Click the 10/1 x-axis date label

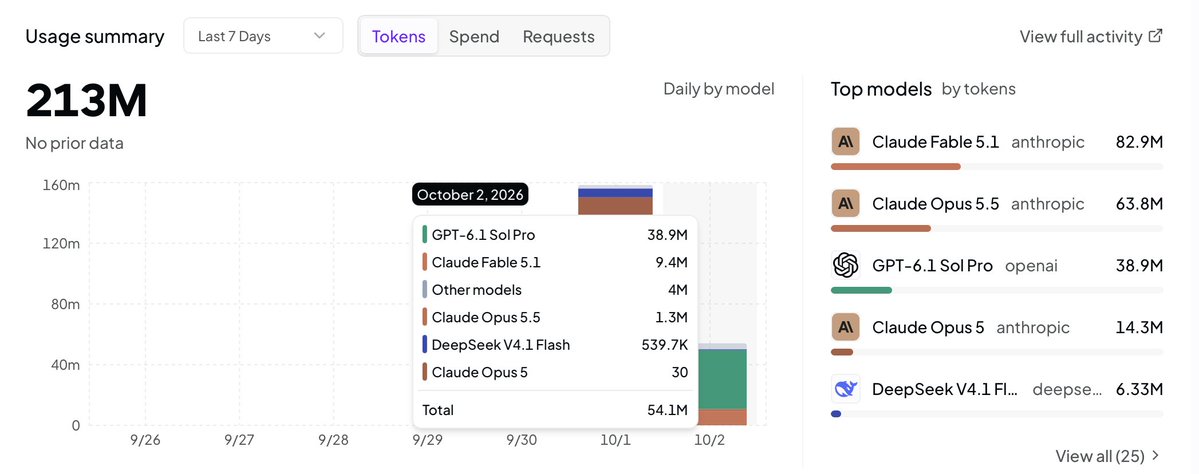coord(616,440)
